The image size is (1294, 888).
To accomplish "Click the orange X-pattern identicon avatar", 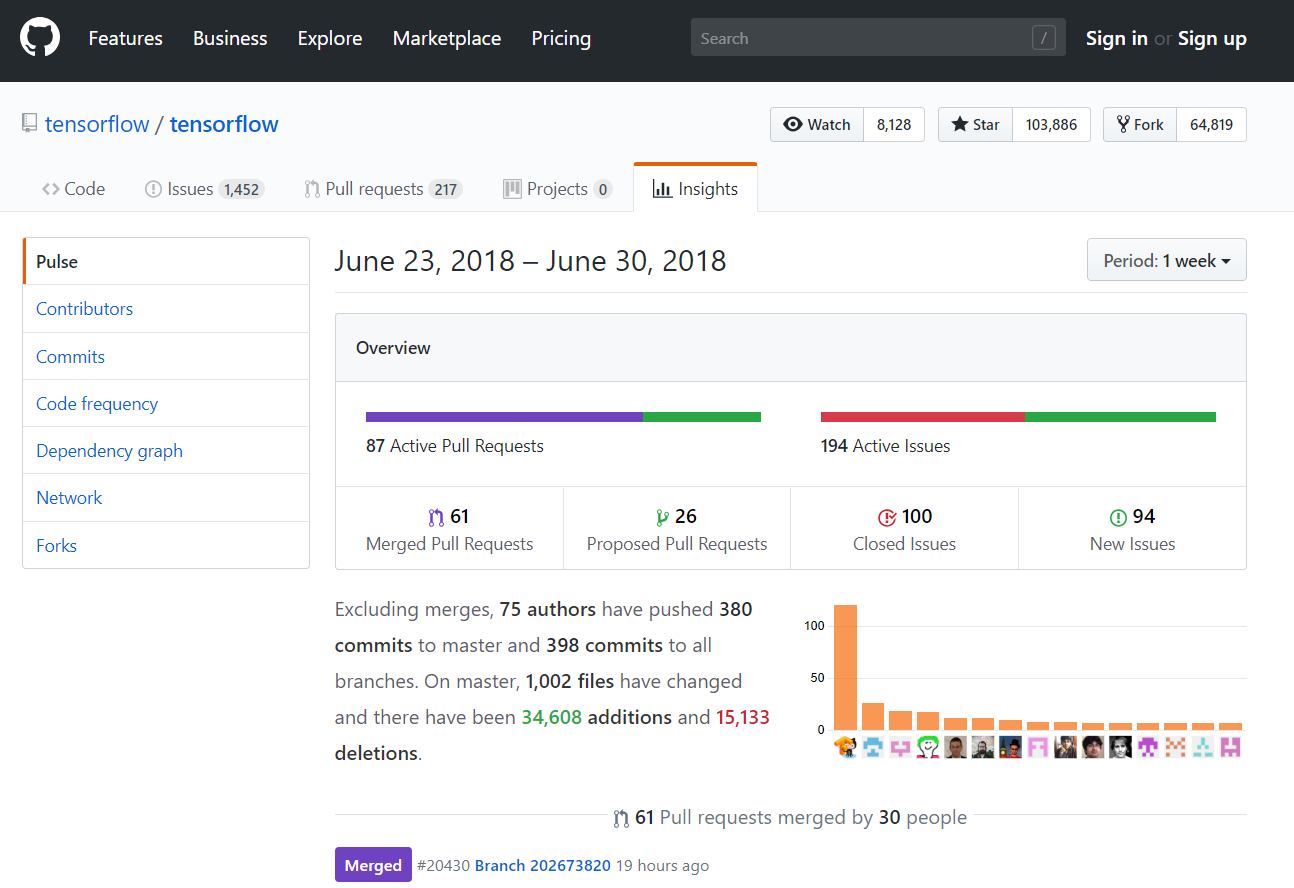I will [1176, 746].
